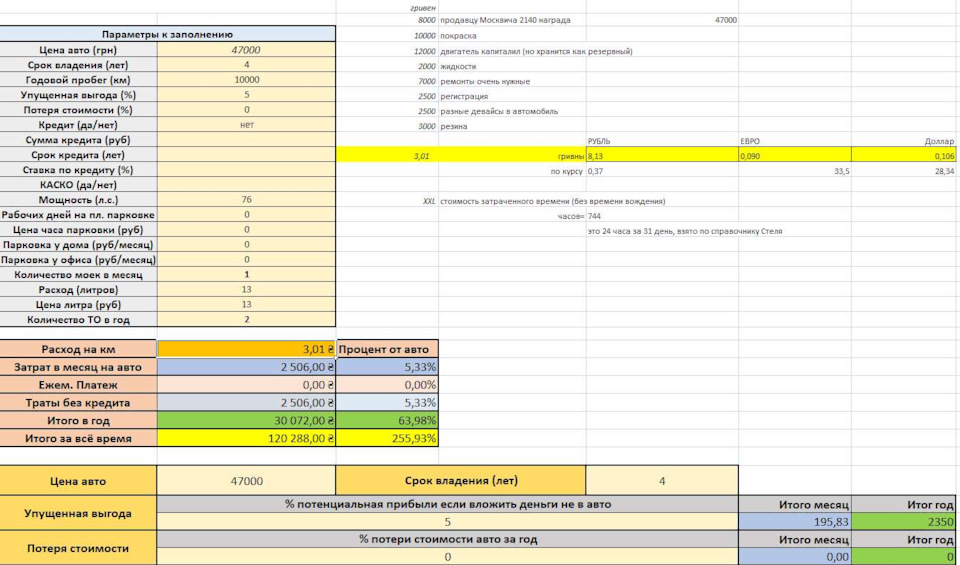Select the 'Количество моек в месяц' label
960x565 pixels.
[x=78, y=275]
